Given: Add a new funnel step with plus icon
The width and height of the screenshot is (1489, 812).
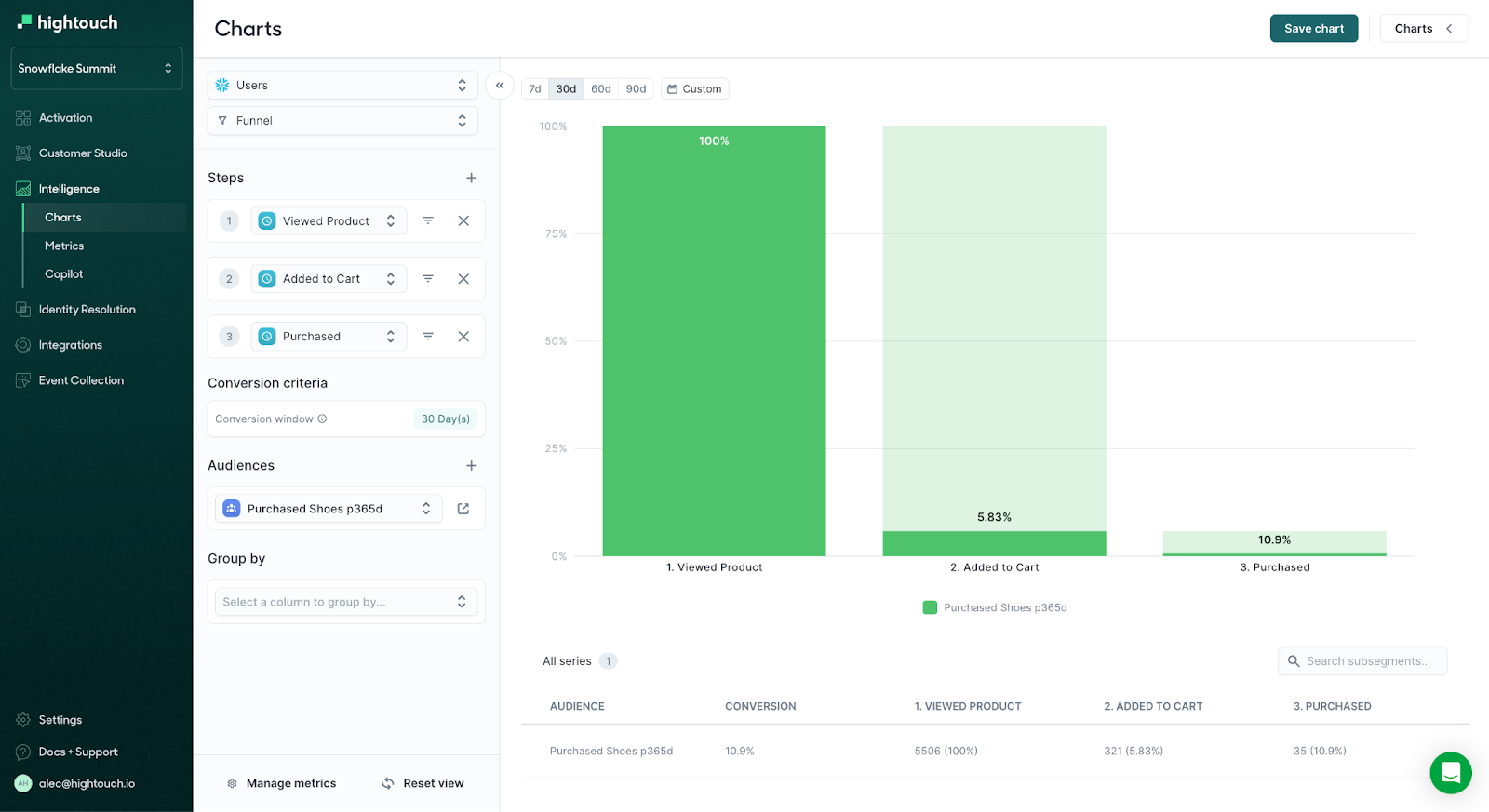Looking at the screenshot, I should [x=471, y=178].
